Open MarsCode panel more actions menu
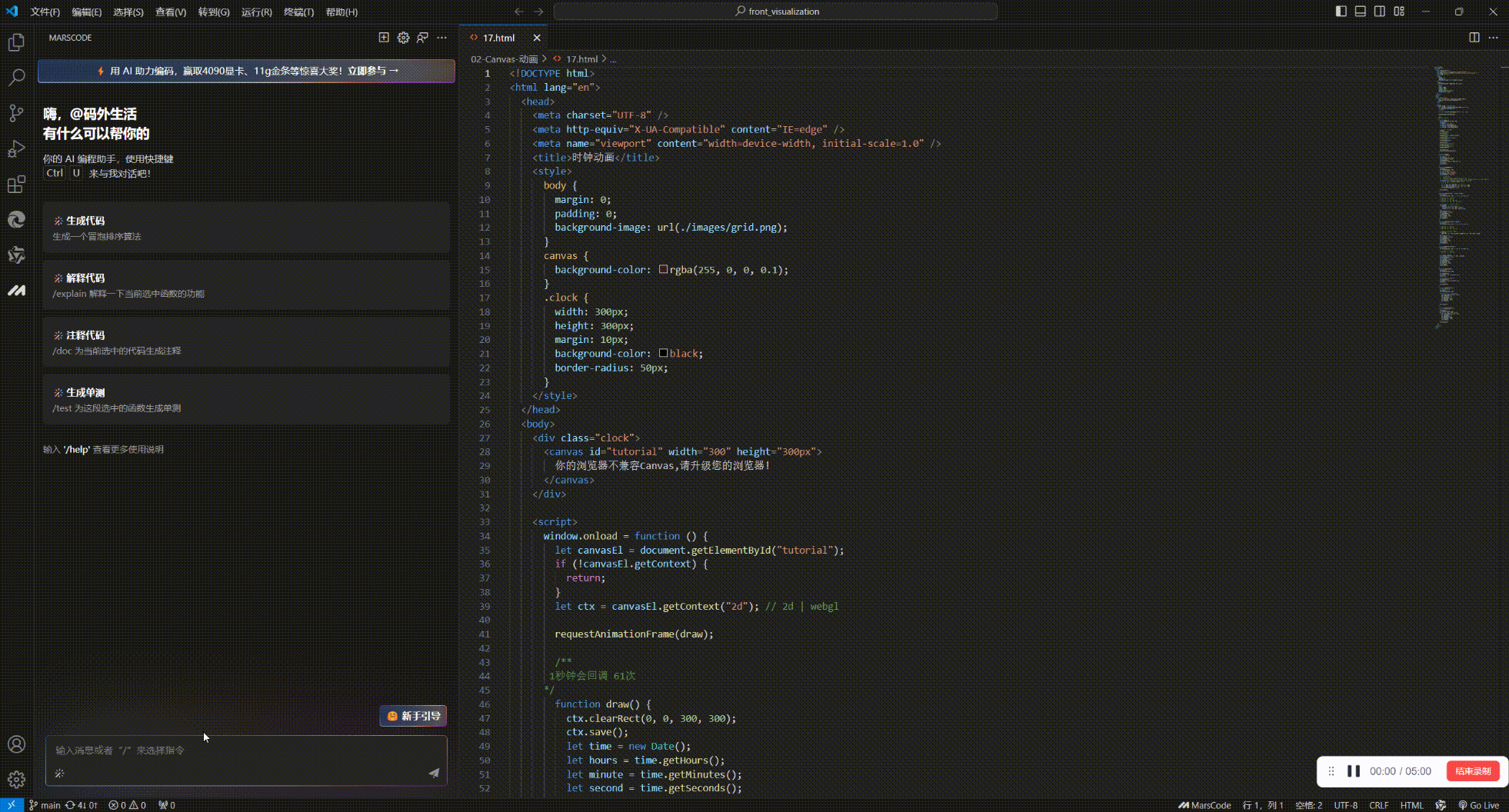The height and width of the screenshot is (812, 1509). coord(441,38)
